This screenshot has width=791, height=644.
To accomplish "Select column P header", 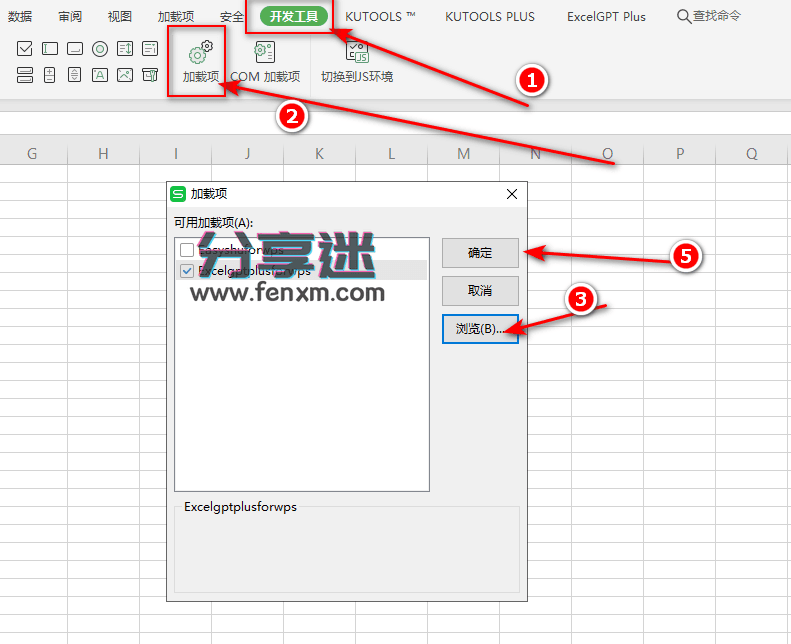I will tap(680, 153).
